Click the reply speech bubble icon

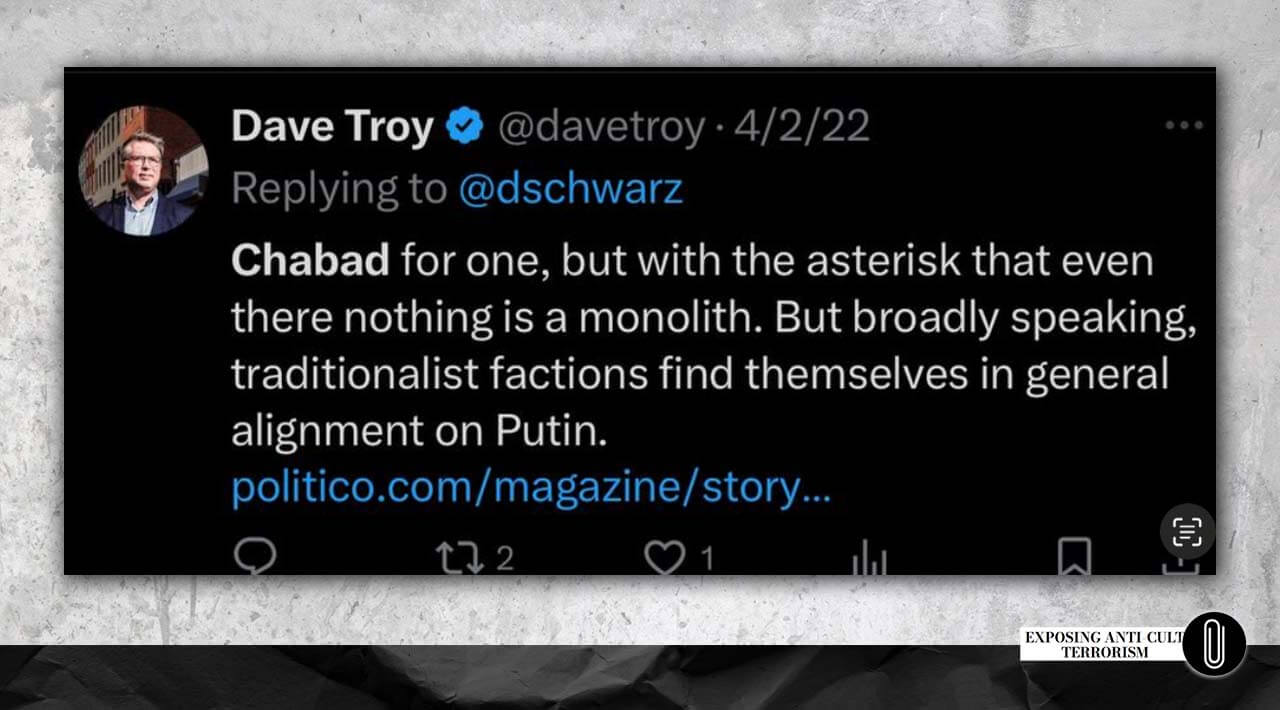(x=254, y=556)
